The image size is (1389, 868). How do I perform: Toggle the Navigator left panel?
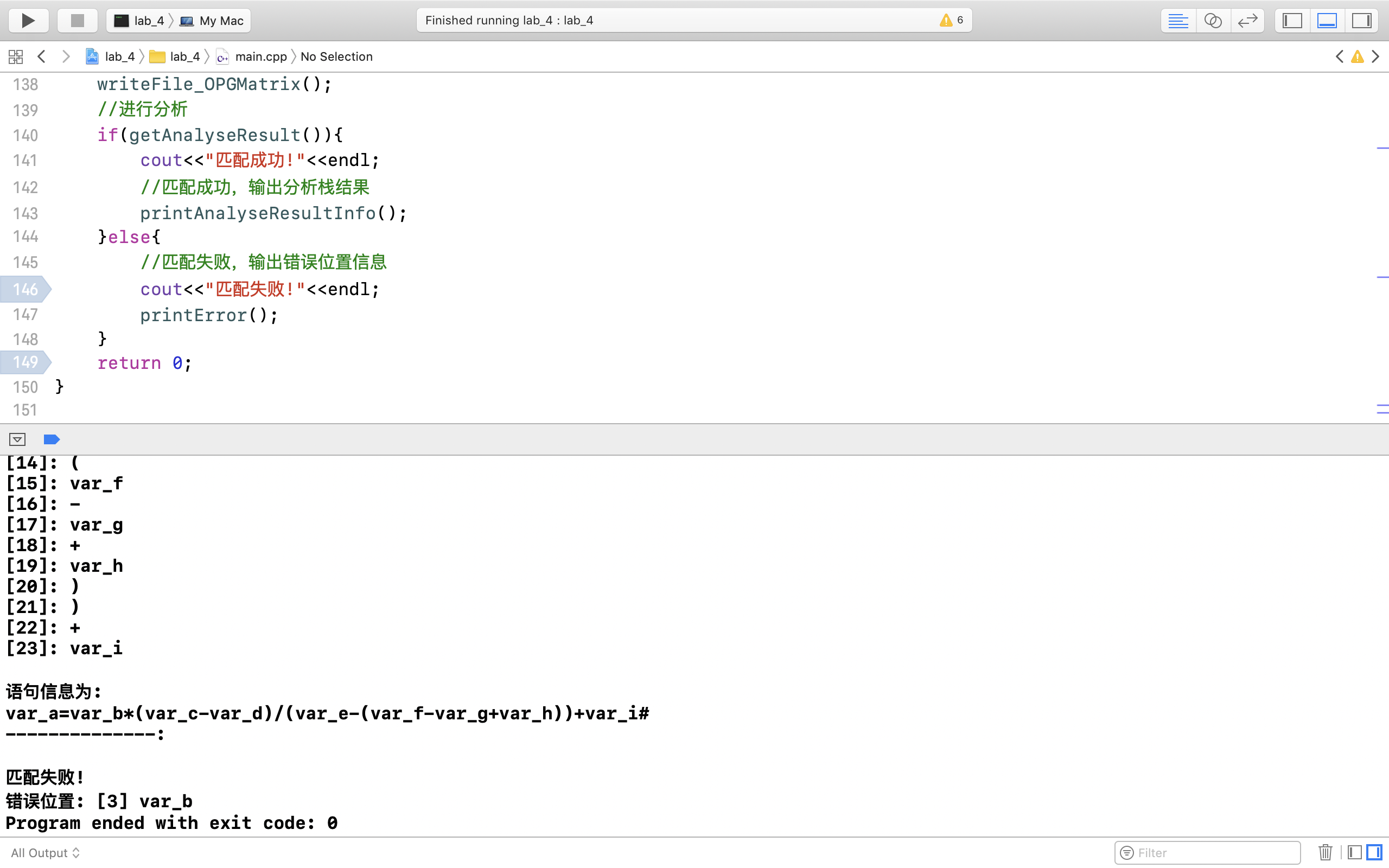1292,21
